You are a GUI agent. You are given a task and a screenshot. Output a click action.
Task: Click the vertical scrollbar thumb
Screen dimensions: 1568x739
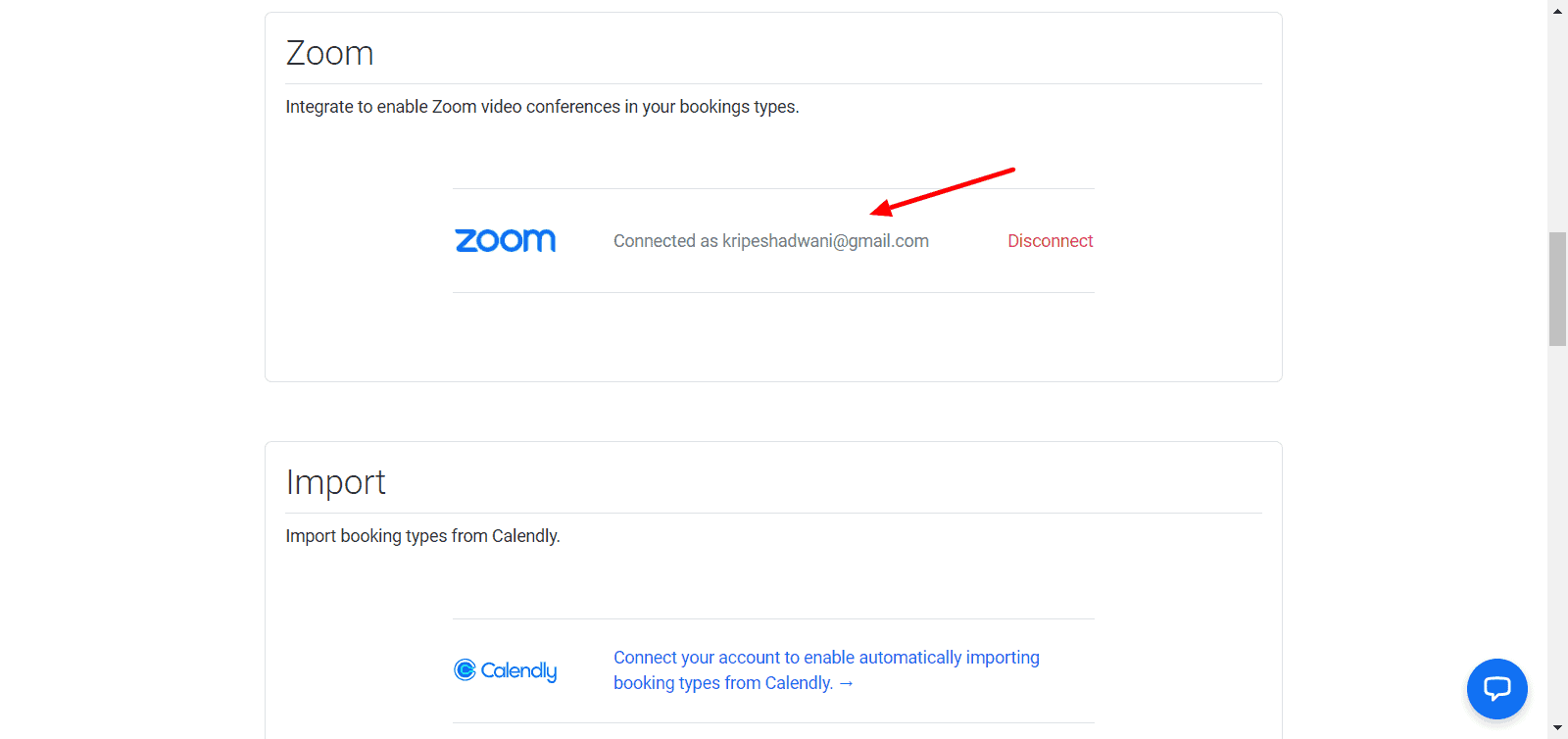pyautogui.click(x=1557, y=288)
